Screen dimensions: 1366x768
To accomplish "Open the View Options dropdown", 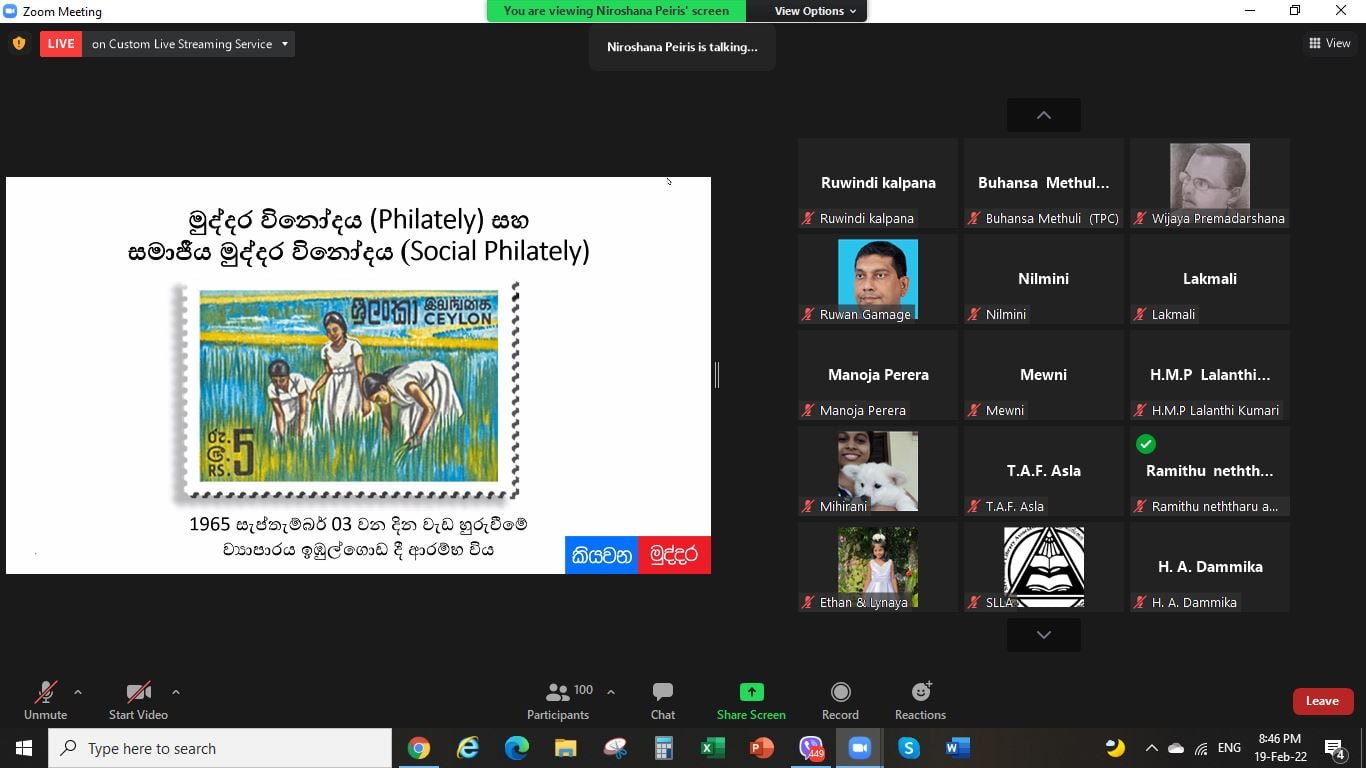I will [815, 11].
